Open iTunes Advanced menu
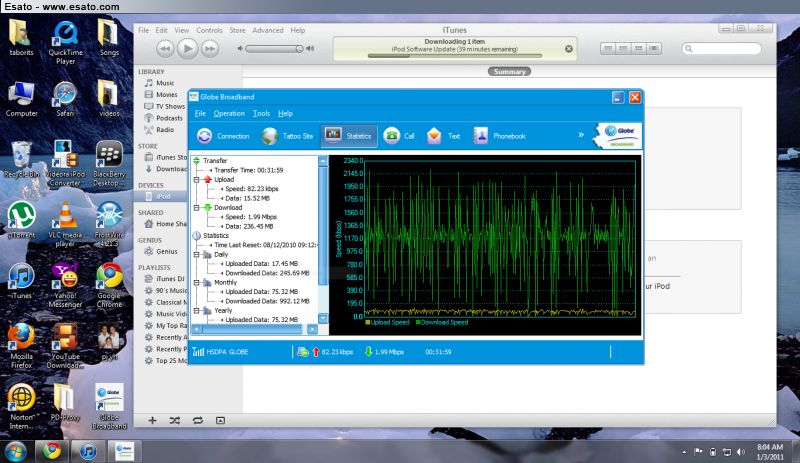The height and width of the screenshot is (463, 800). coord(268,30)
